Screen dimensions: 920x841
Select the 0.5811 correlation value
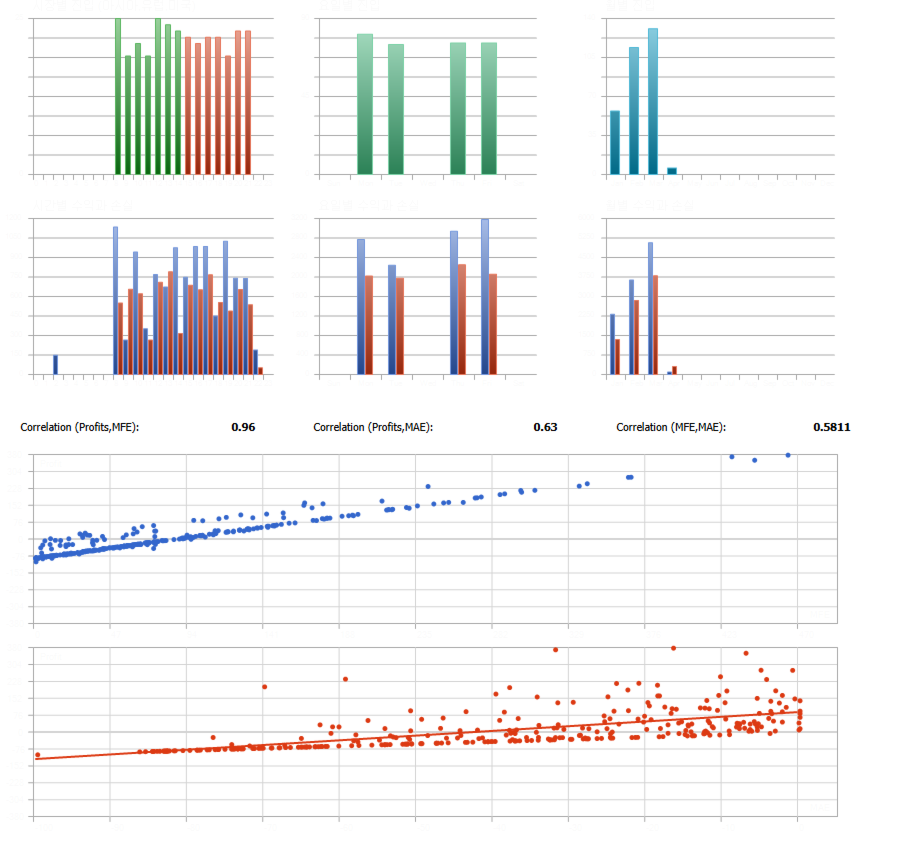click(x=831, y=427)
